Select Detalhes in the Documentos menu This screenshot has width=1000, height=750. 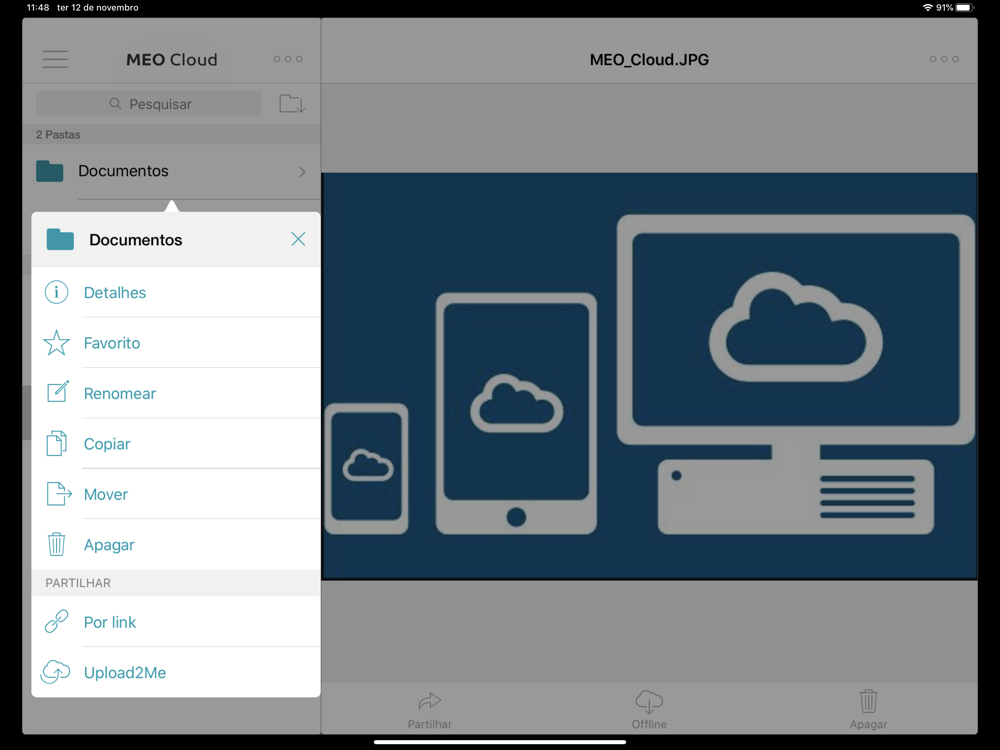pos(115,293)
